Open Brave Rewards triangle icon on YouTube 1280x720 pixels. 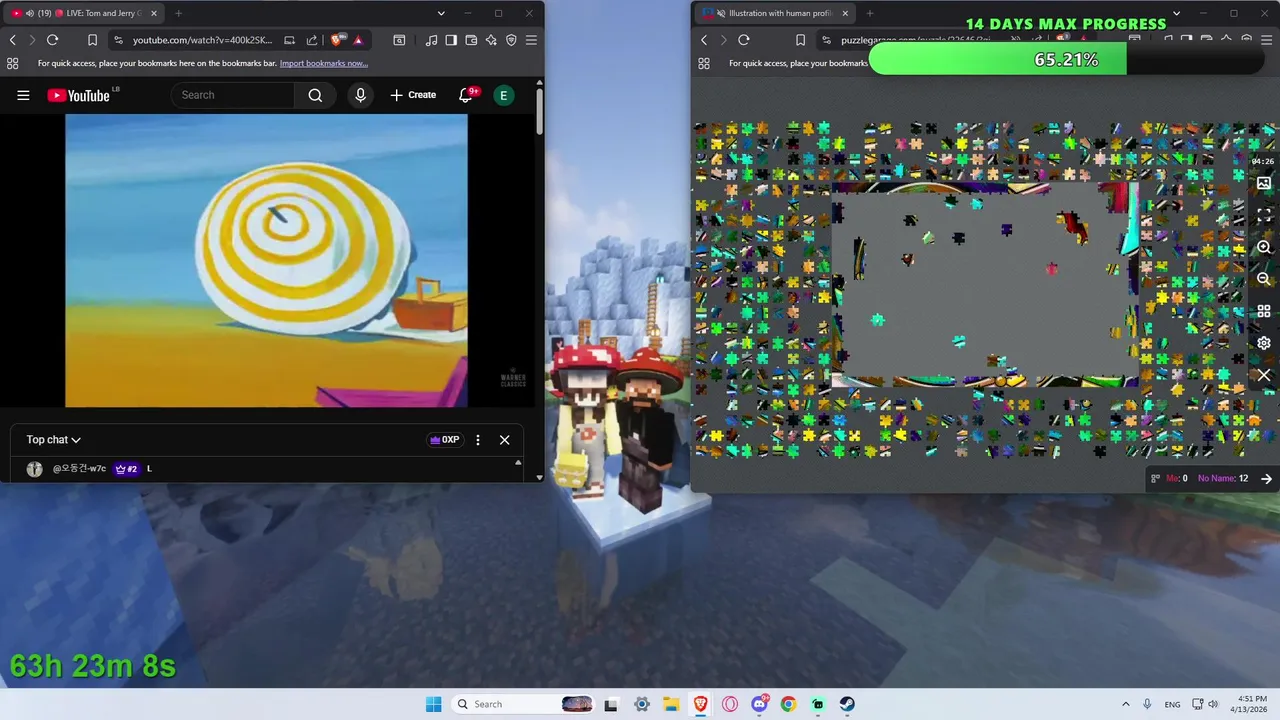[x=357, y=40]
